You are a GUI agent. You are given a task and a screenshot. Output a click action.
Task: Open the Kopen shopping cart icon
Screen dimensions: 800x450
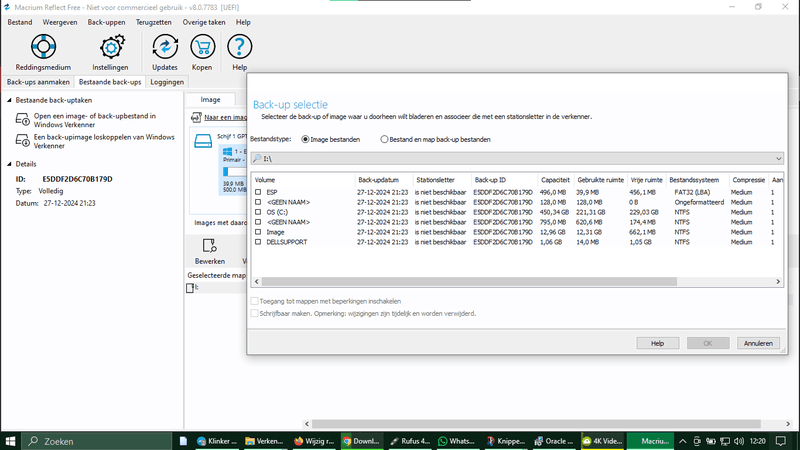pos(202,47)
